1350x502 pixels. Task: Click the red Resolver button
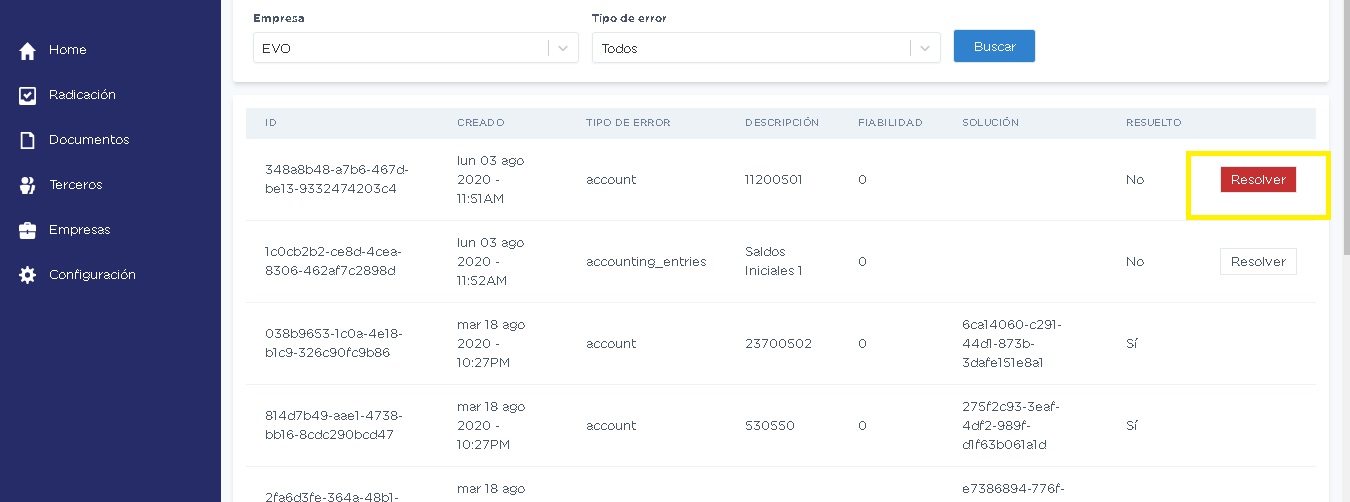point(1258,179)
